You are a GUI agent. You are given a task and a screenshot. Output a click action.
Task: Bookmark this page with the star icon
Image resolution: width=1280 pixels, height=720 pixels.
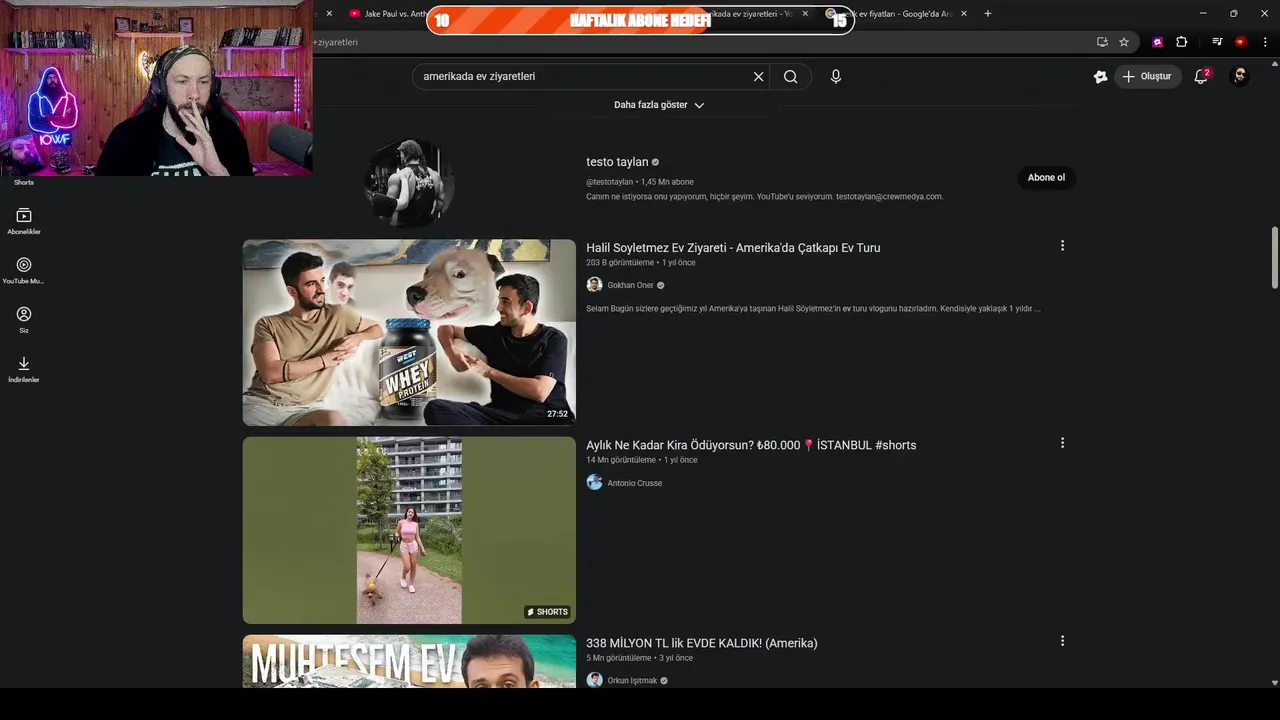coord(1124,42)
